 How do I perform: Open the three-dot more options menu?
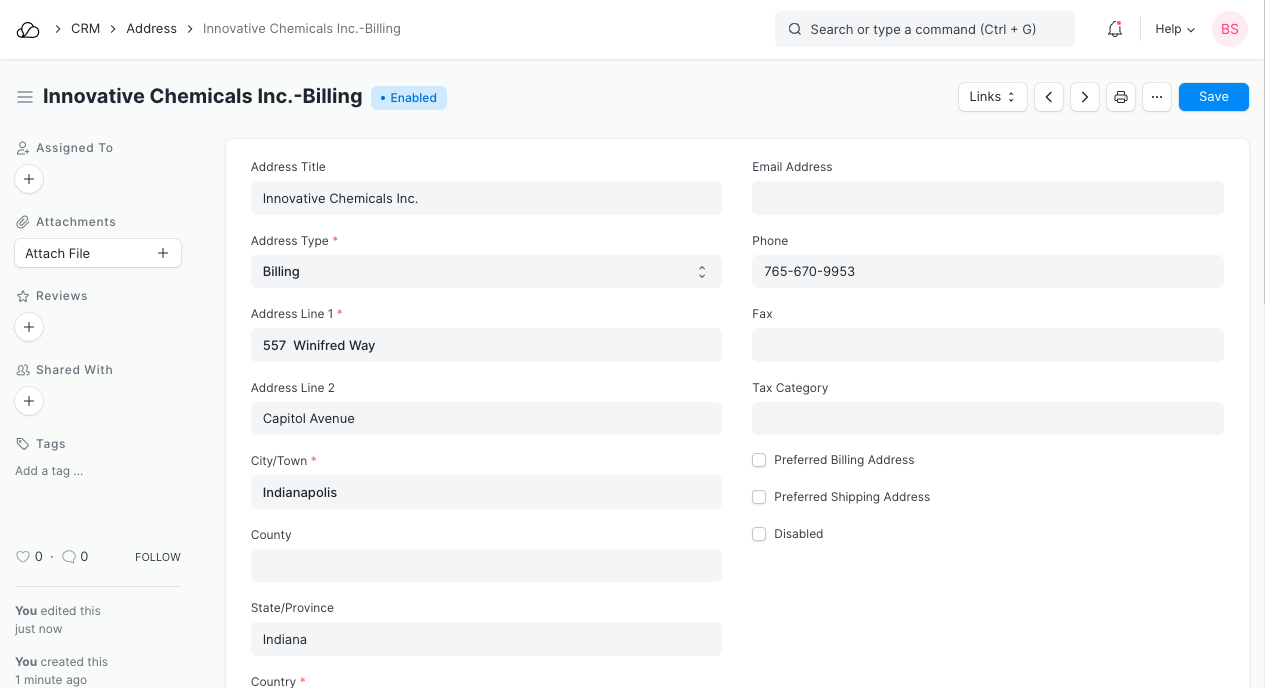click(1156, 97)
